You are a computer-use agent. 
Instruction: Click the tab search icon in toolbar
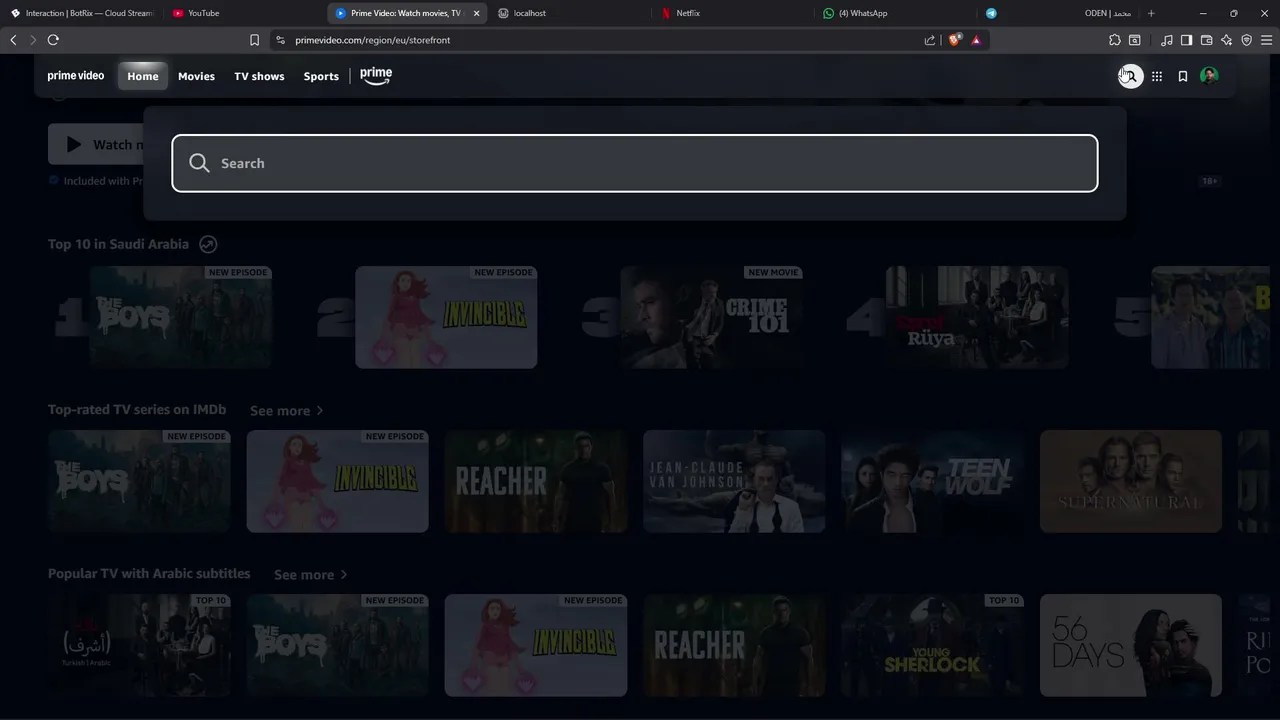1135,40
